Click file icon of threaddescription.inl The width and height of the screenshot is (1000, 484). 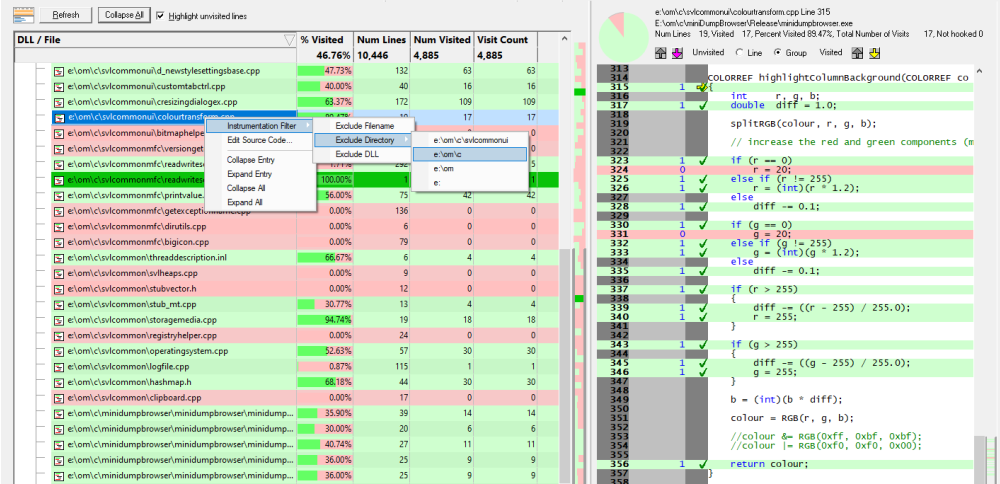[59, 258]
